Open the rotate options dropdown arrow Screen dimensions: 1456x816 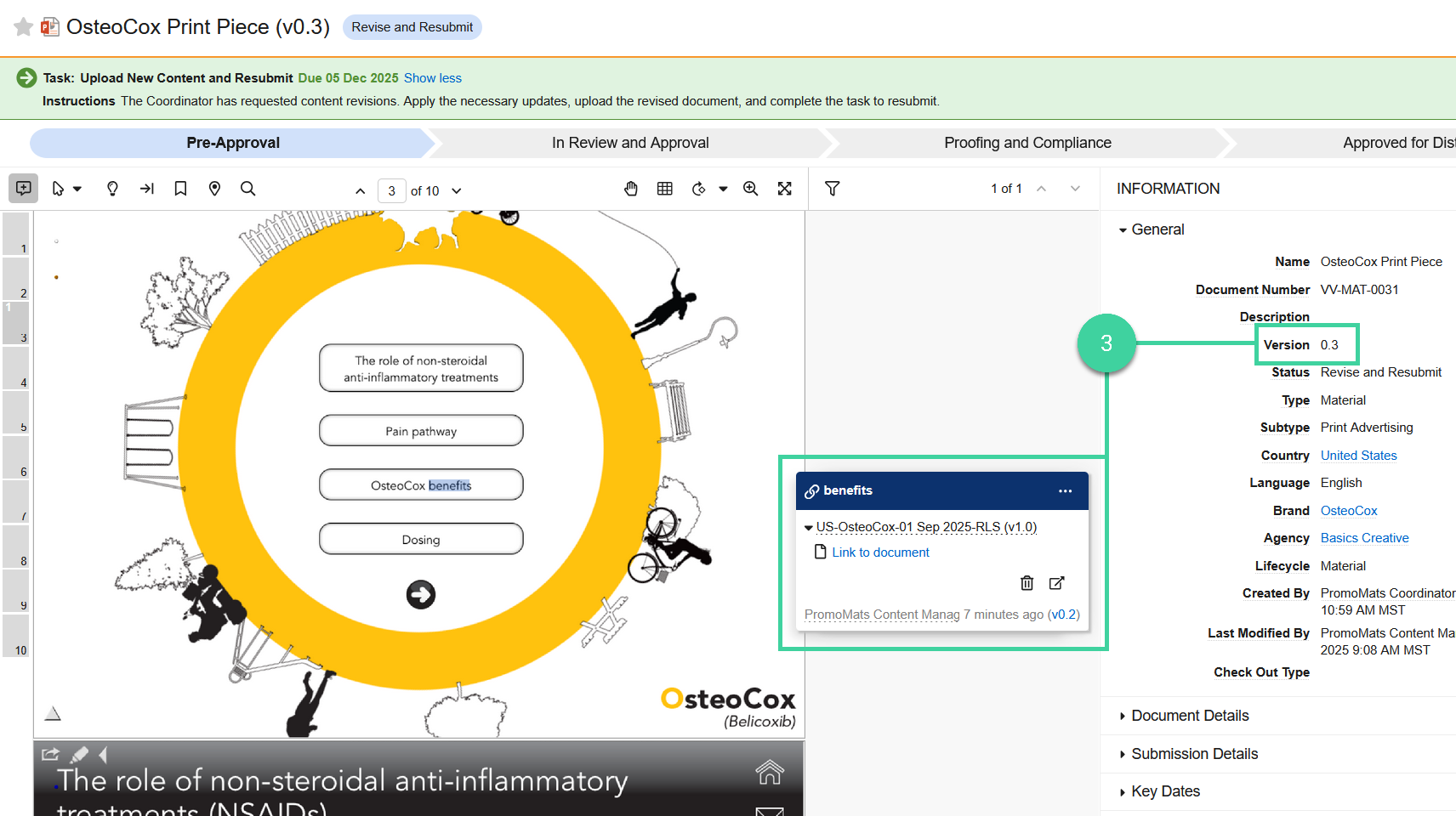click(x=723, y=188)
